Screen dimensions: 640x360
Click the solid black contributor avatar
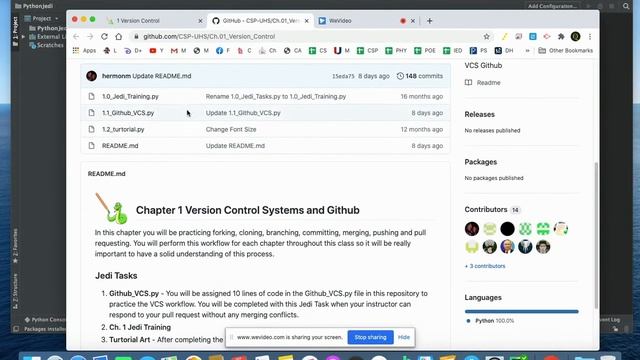(507, 229)
